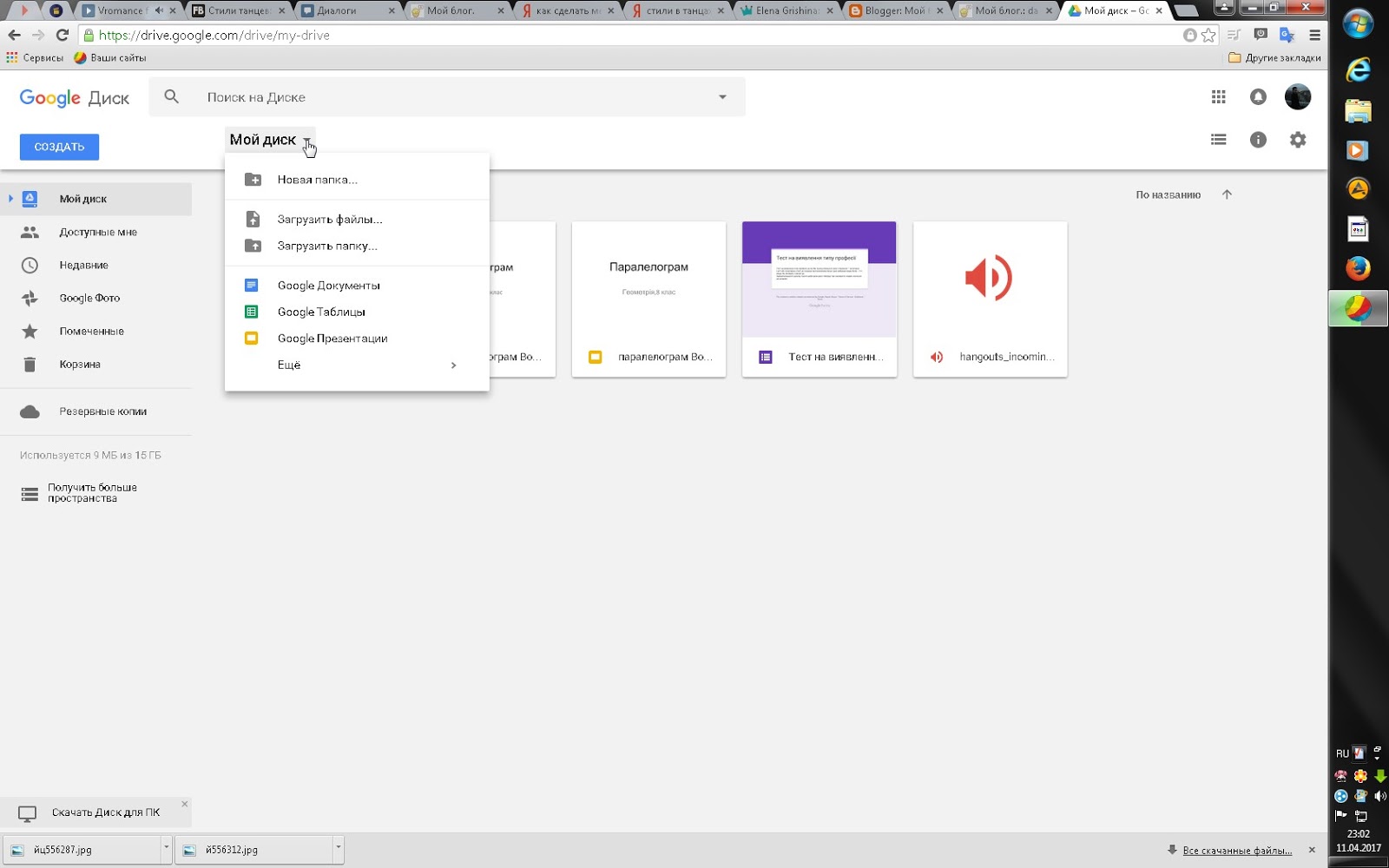Click the new folder icon in menu

253,180
